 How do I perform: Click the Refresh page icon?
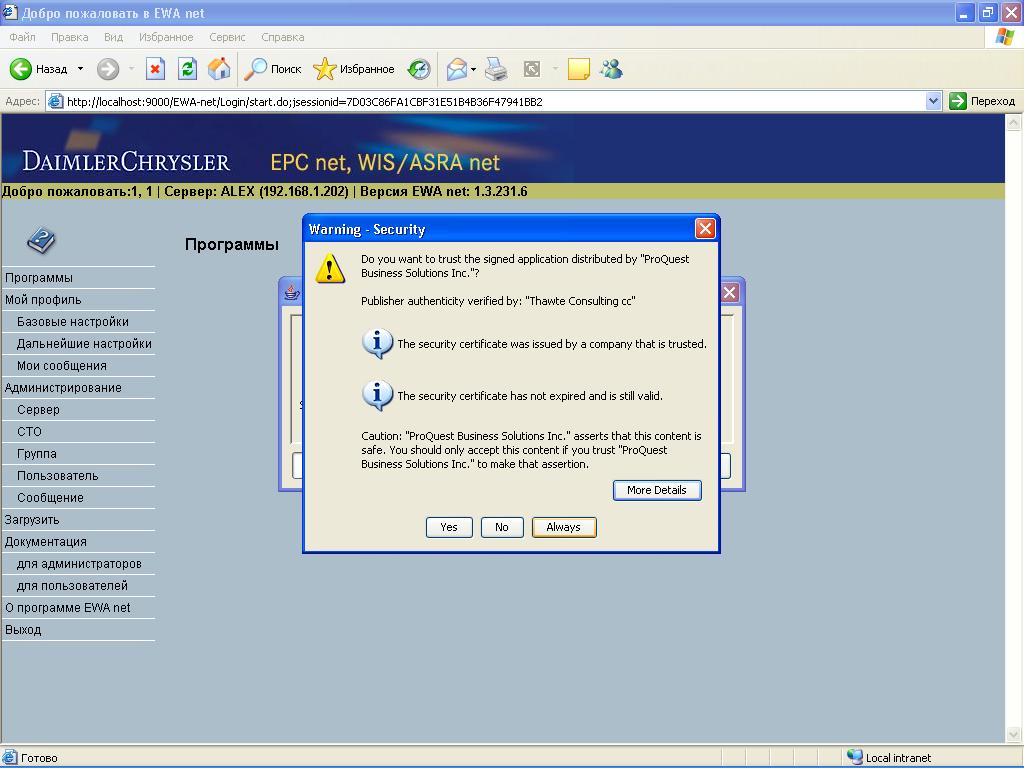click(187, 69)
